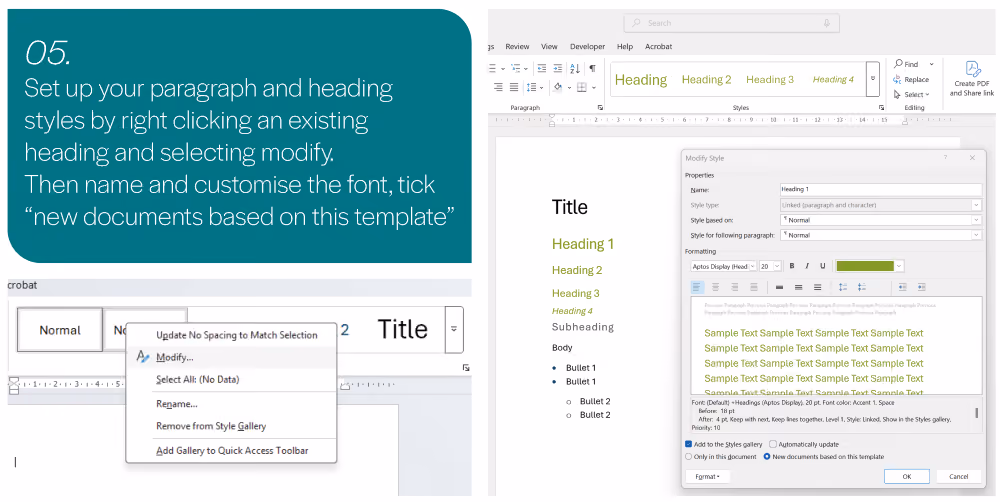Open the Style based on dropdown
This screenshot has width=1000, height=502.
(x=976, y=220)
